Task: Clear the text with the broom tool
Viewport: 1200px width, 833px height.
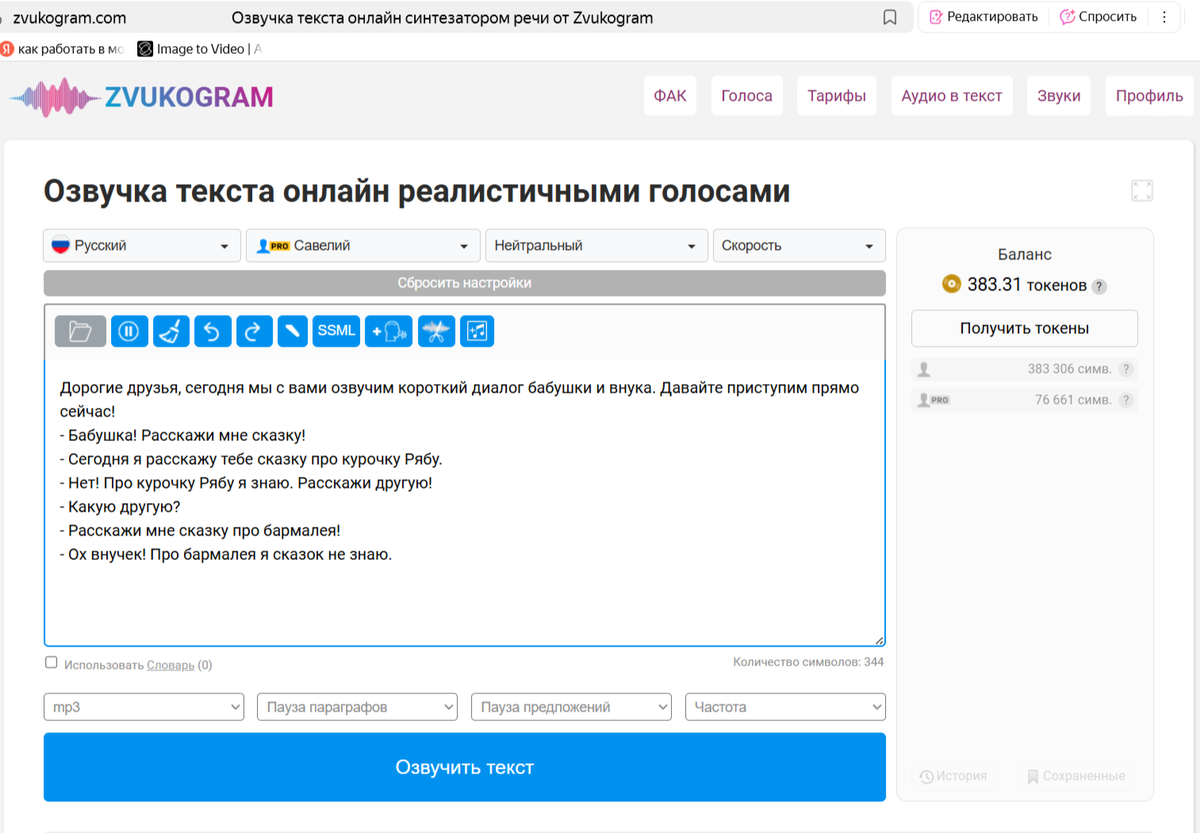Action: 171,330
